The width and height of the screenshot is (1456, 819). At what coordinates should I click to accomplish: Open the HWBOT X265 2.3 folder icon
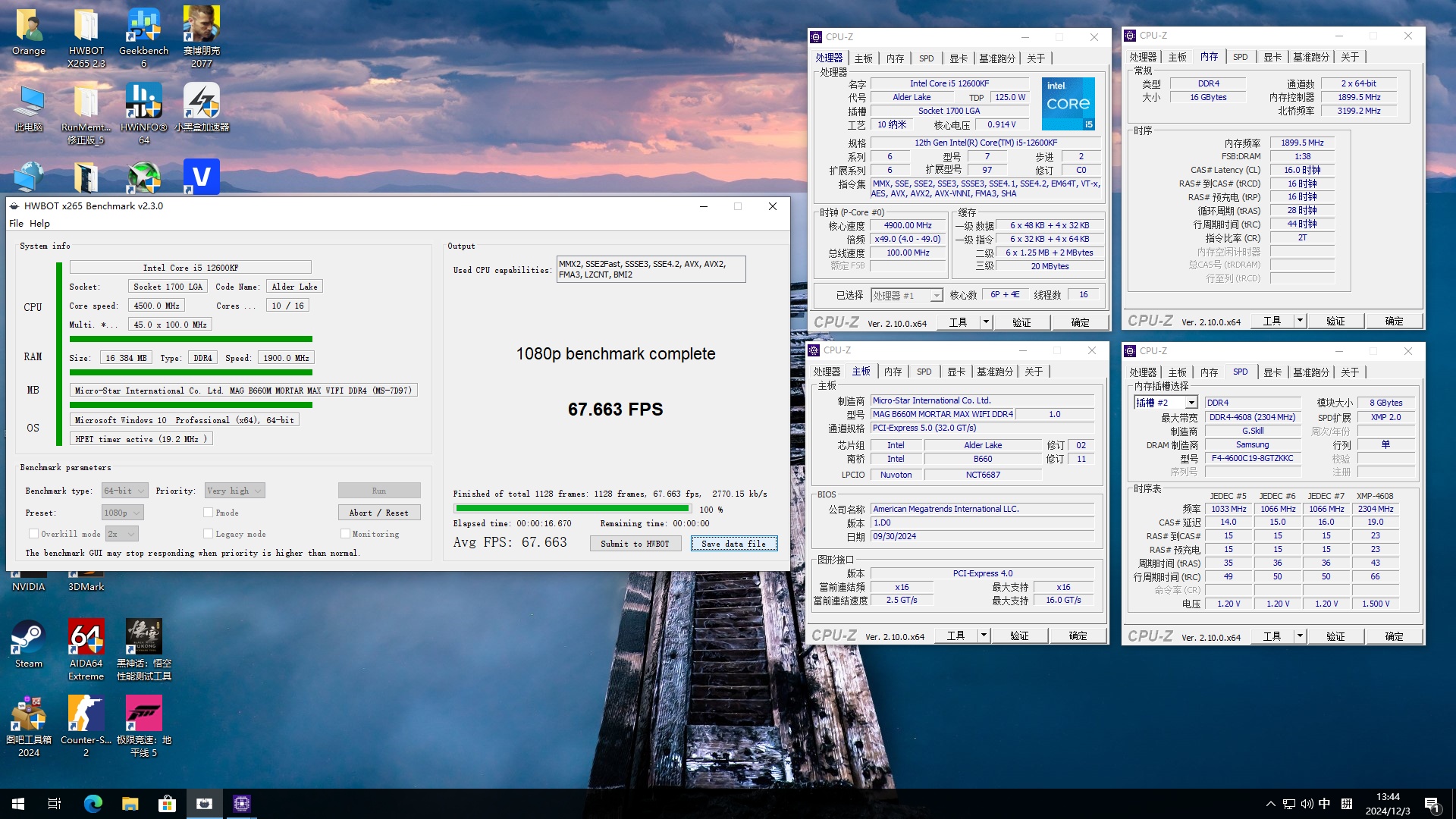pos(86,36)
